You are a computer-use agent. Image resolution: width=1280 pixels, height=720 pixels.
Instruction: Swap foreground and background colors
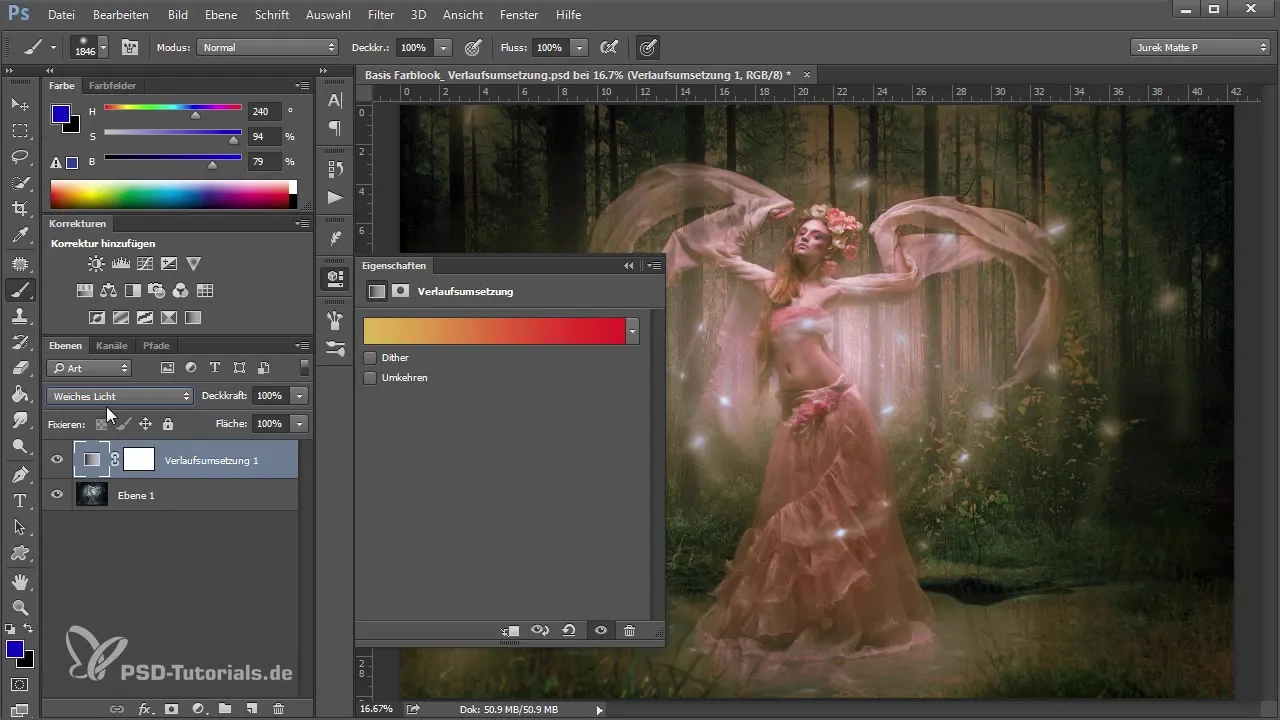click(x=29, y=629)
